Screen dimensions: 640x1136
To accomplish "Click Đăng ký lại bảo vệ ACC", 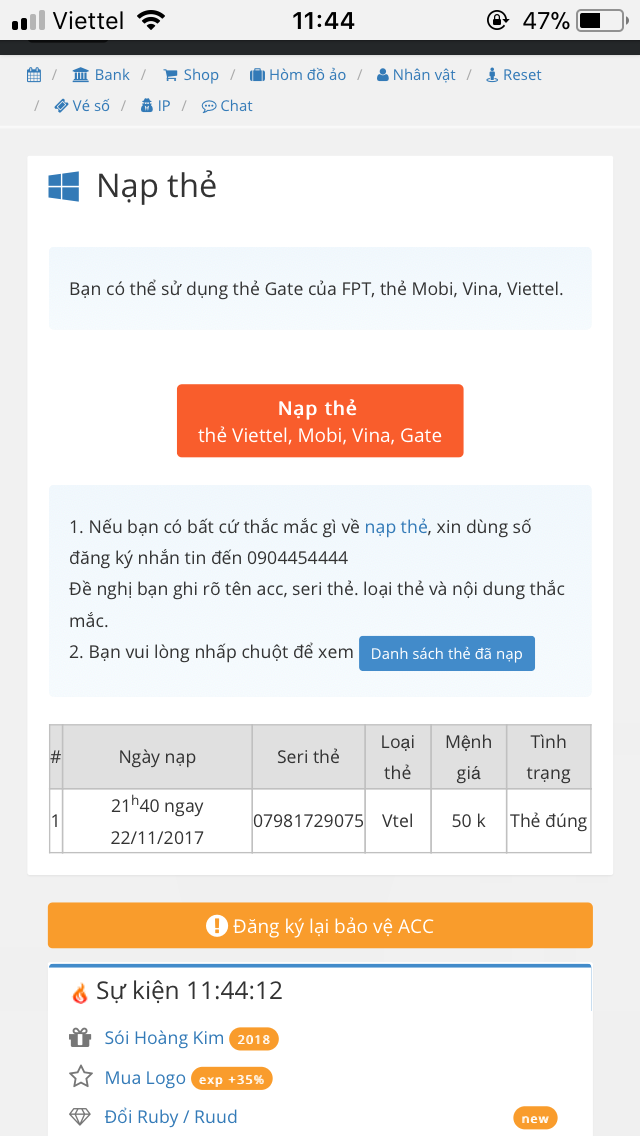I will click(x=320, y=926).
